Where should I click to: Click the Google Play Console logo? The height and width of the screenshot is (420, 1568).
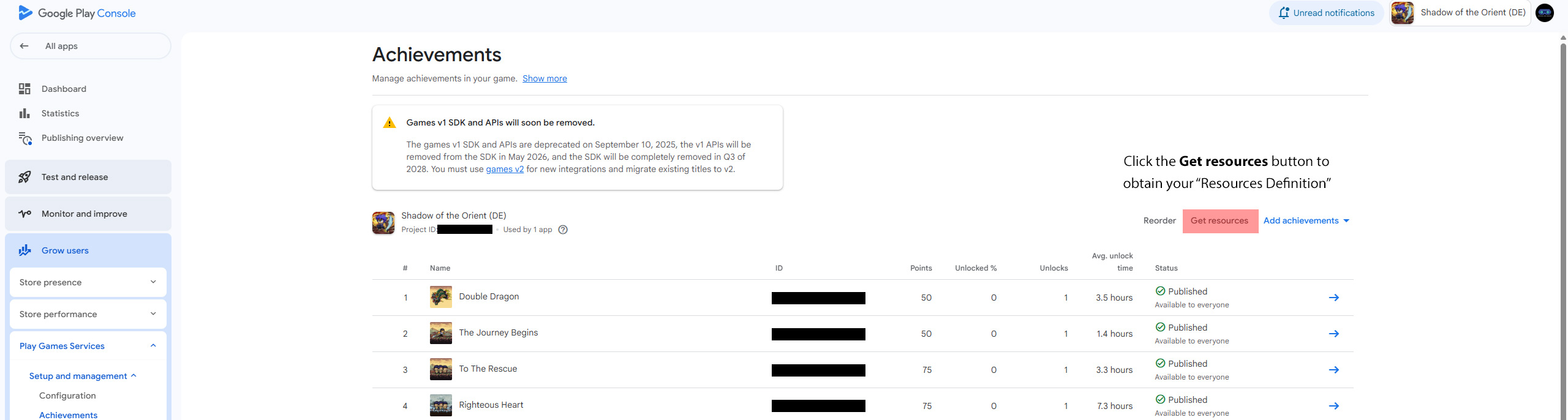77,13
